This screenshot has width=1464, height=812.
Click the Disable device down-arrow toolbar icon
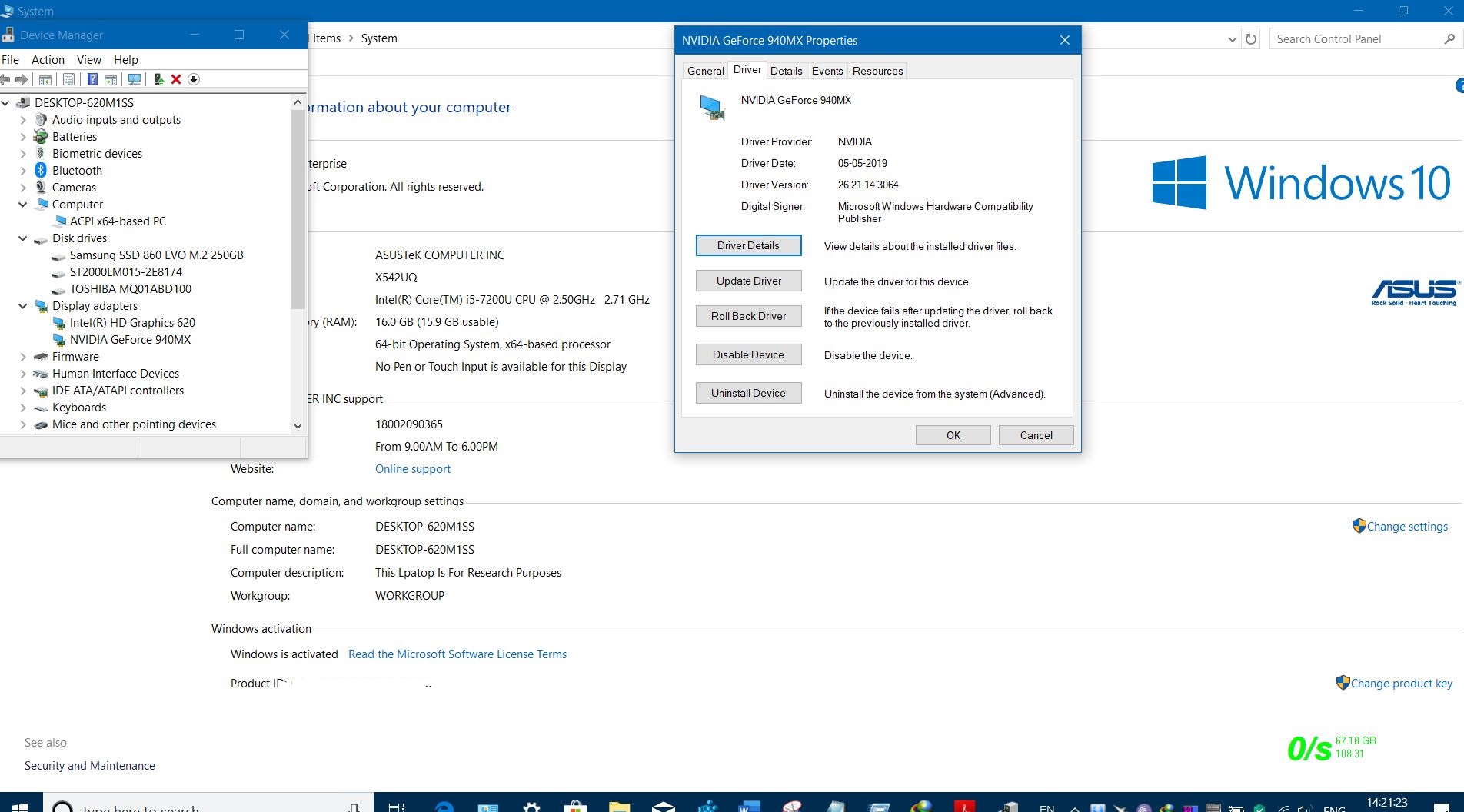[194, 79]
